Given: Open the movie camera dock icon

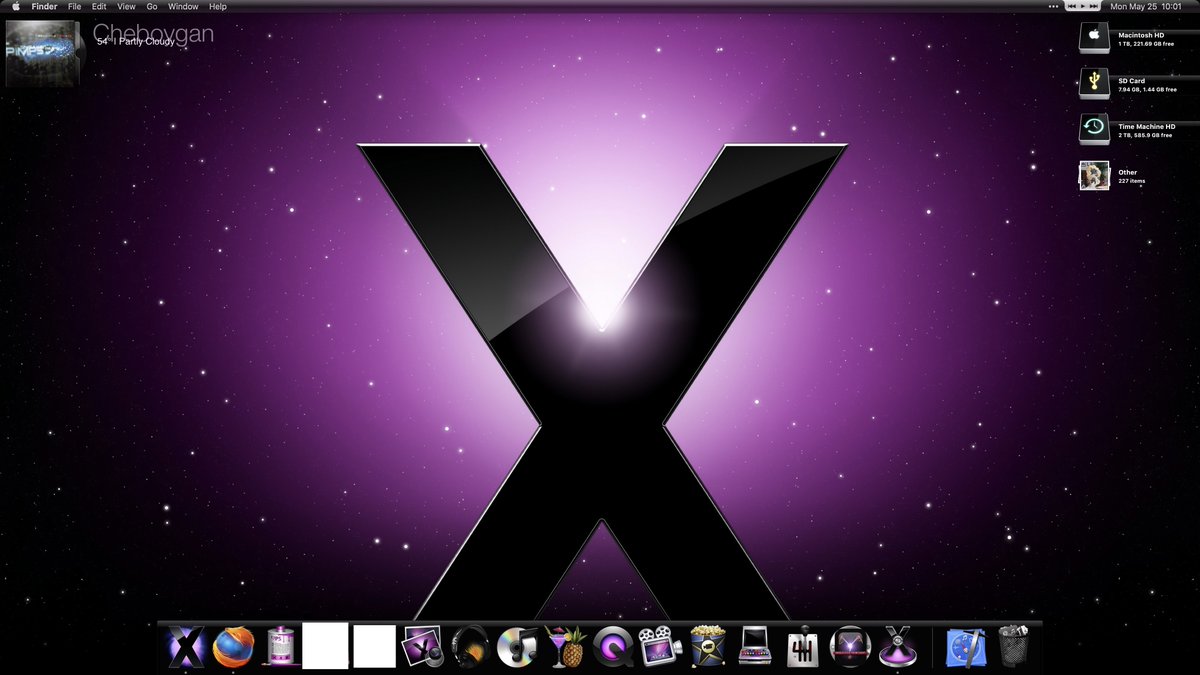Looking at the screenshot, I should click(659, 646).
